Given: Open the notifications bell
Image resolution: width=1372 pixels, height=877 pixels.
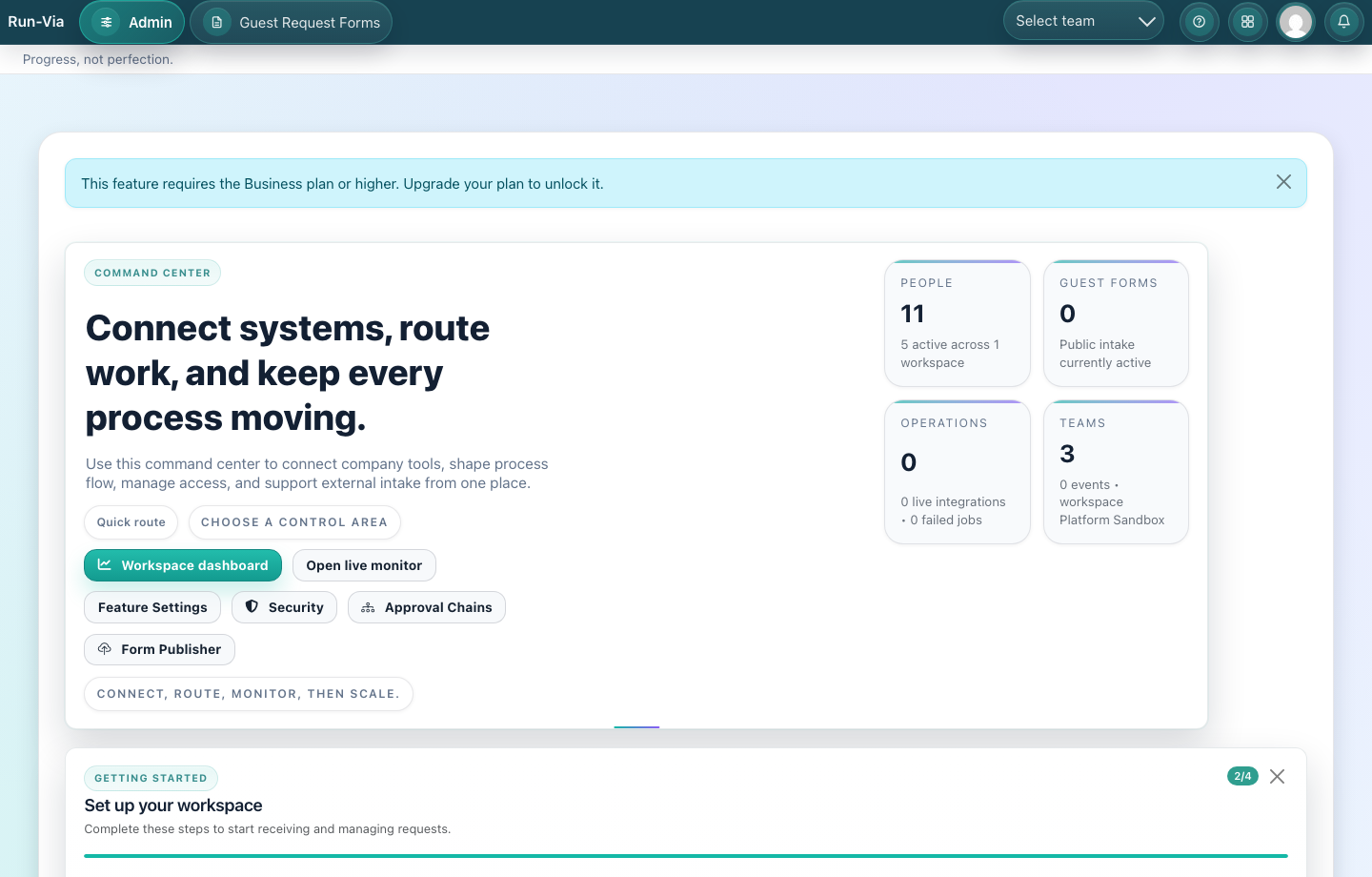Looking at the screenshot, I should pyautogui.click(x=1344, y=22).
